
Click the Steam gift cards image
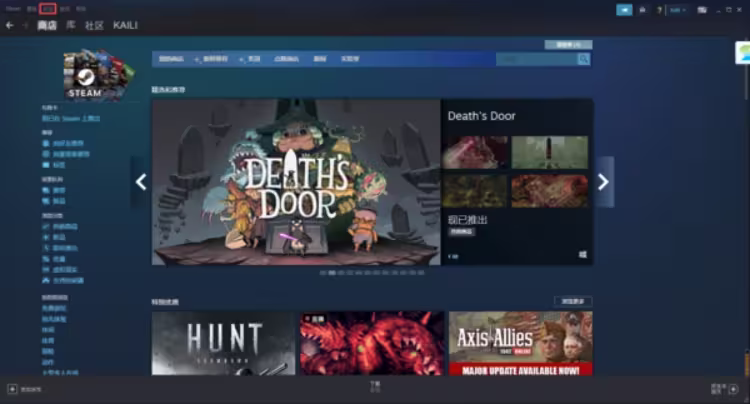coord(99,75)
